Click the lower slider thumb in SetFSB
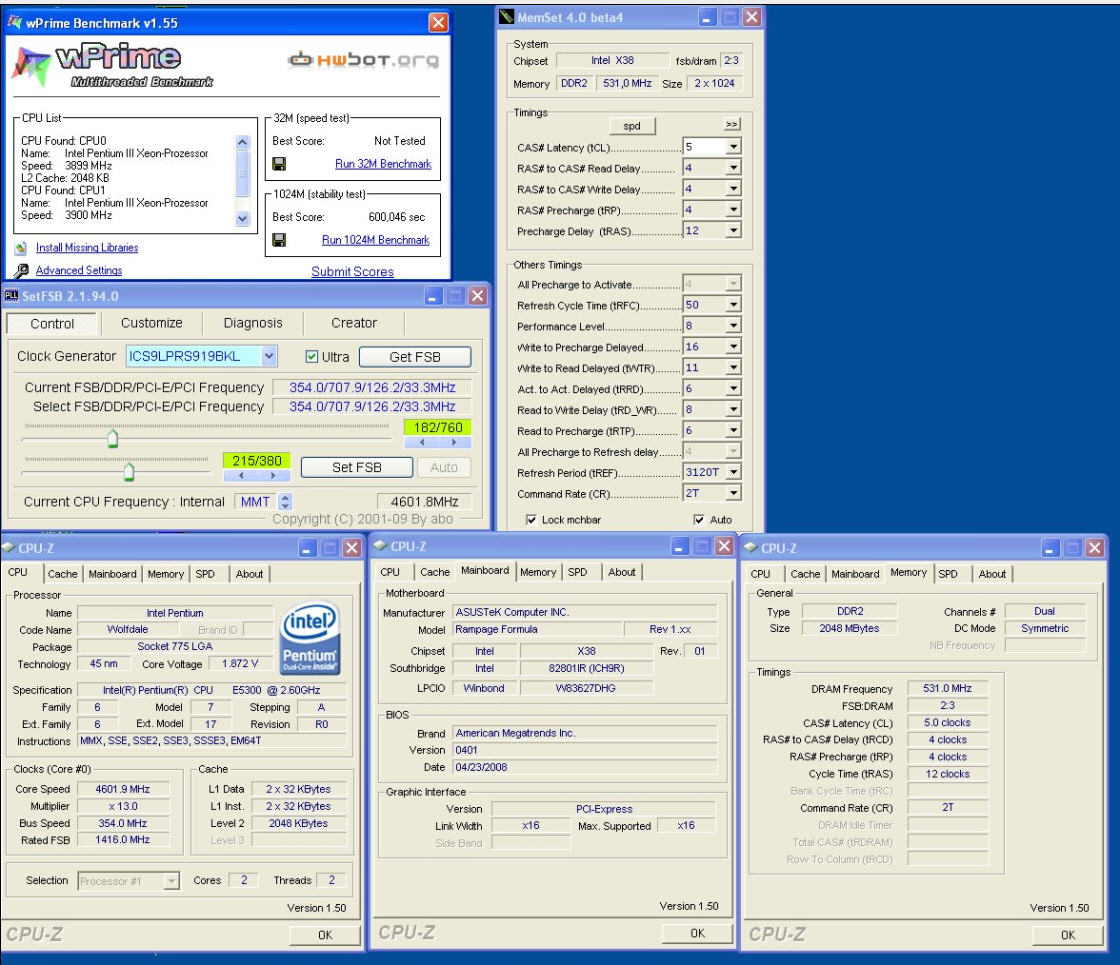 (x=129, y=471)
